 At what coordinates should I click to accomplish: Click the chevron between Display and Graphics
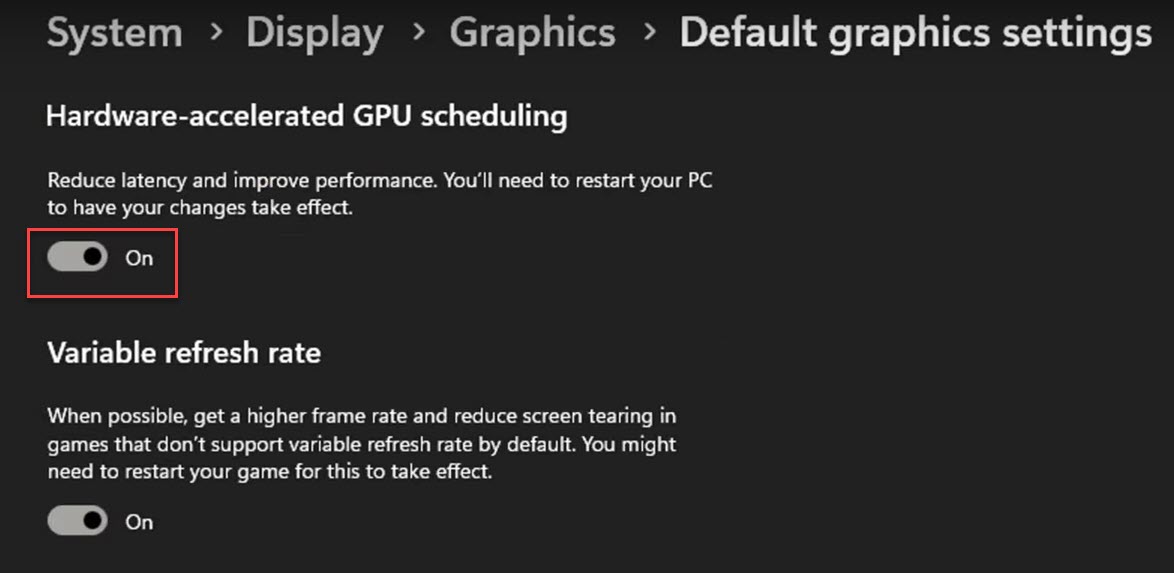pos(417,34)
